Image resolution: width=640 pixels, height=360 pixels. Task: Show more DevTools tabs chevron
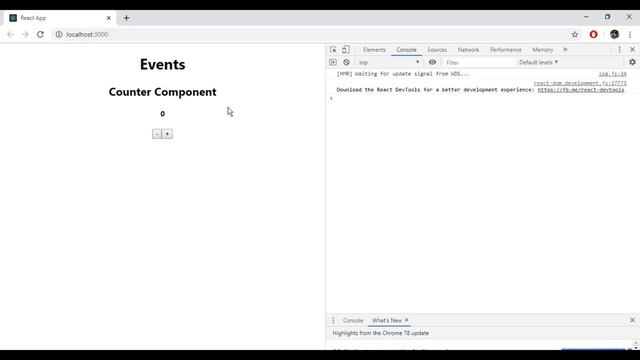[565, 49]
